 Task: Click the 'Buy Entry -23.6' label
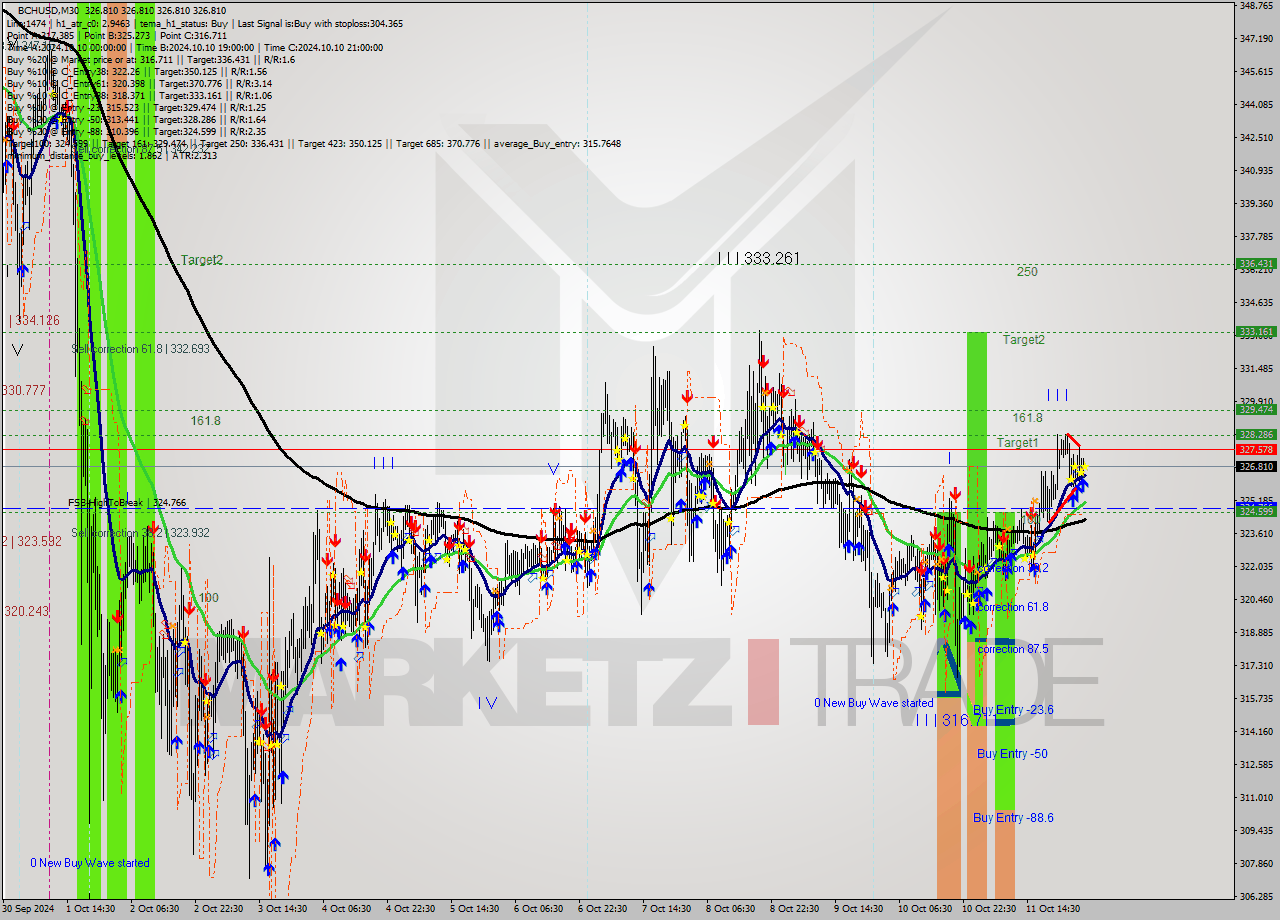coord(1013,710)
